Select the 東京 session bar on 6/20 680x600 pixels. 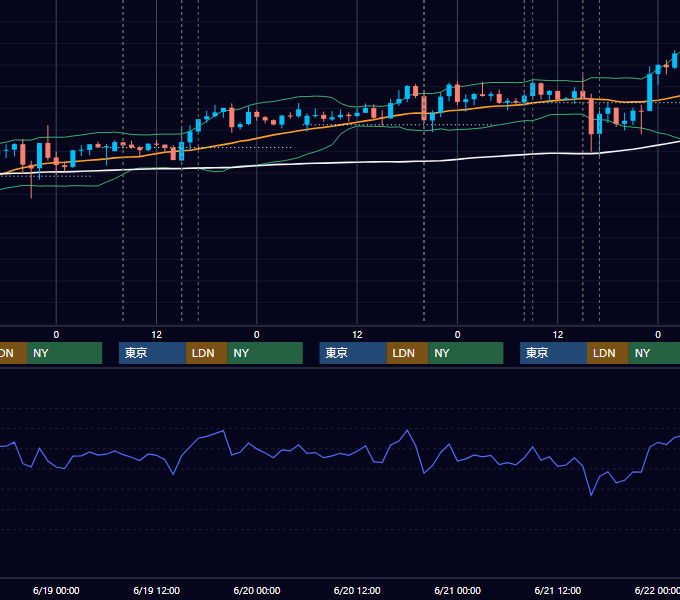[353, 353]
